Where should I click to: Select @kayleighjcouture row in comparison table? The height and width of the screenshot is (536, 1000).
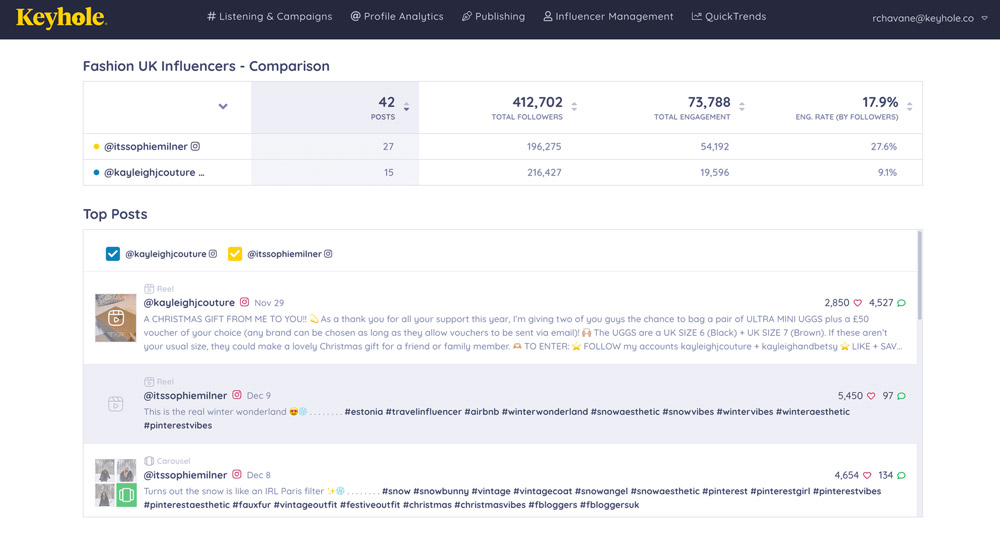(x=503, y=172)
